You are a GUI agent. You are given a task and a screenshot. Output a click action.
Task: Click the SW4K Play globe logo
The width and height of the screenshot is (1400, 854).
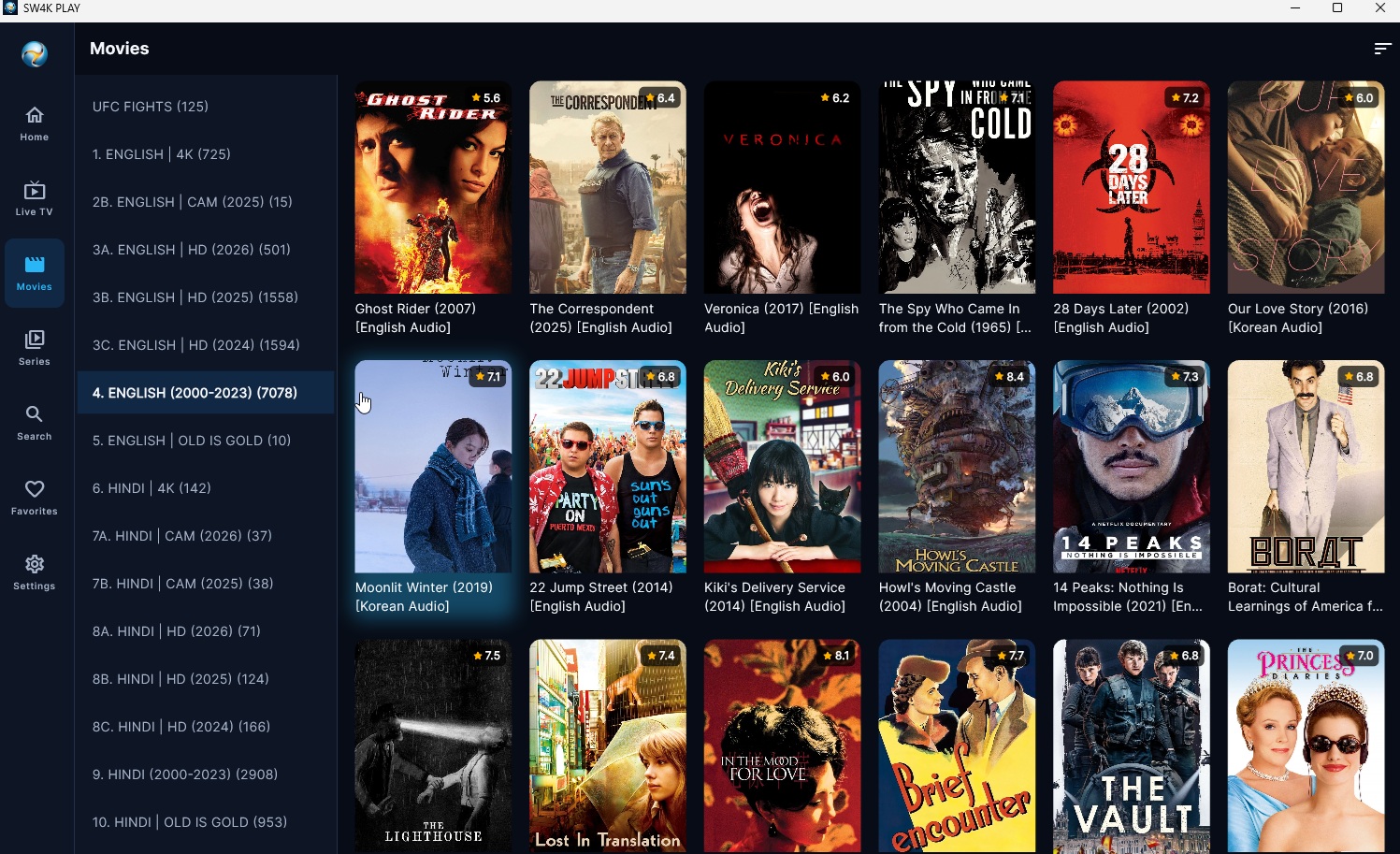tap(35, 54)
